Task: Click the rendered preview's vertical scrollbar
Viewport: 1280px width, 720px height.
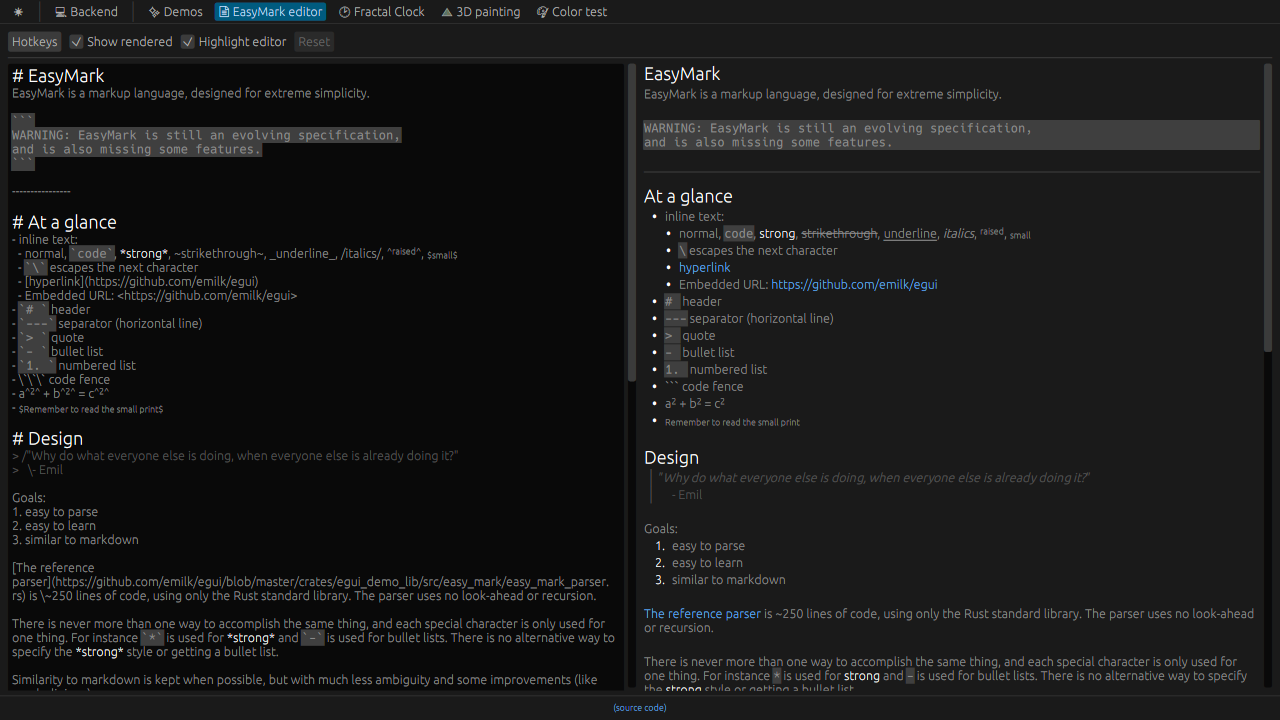Action: pyautogui.click(x=1267, y=205)
